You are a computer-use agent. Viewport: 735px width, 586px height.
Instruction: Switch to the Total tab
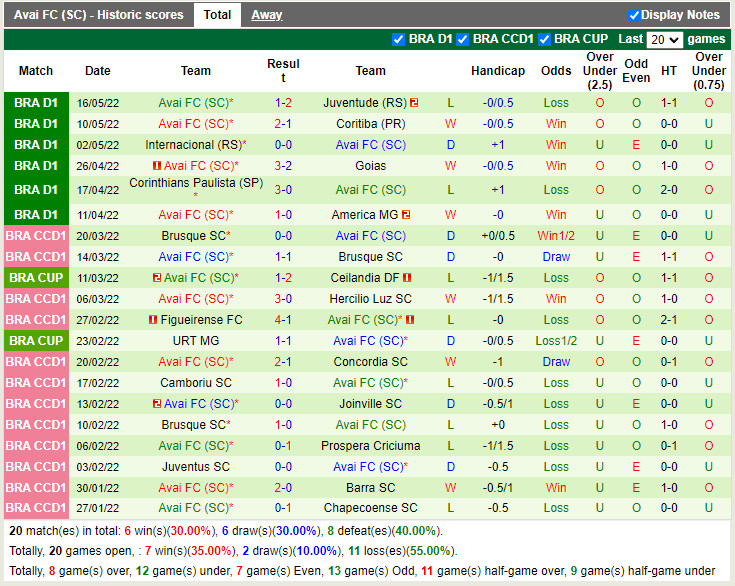coord(217,15)
